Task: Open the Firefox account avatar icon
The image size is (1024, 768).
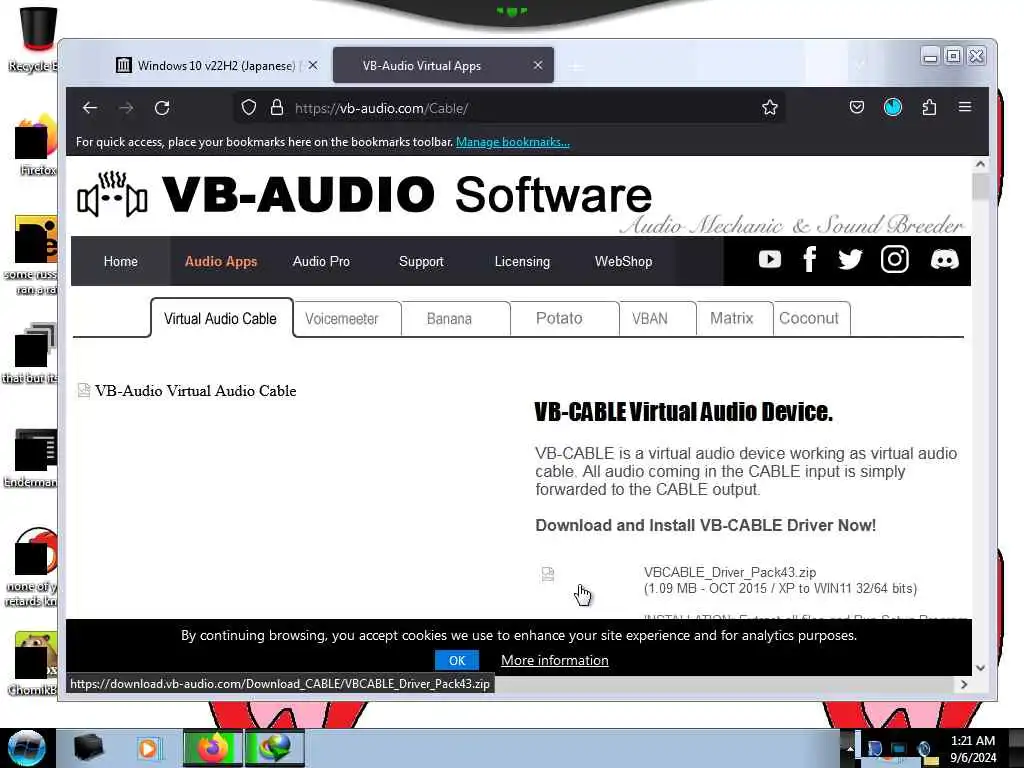Action: [x=893, y=107]
